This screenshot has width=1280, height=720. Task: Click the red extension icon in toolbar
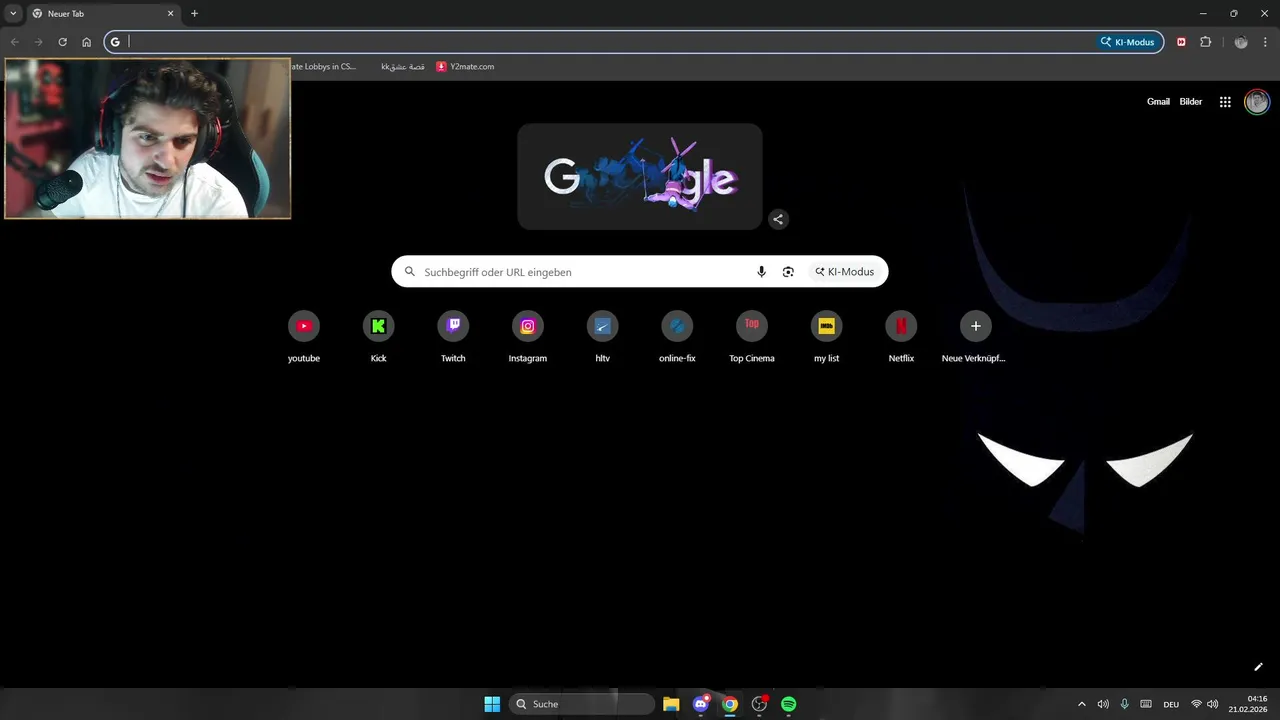1181,42
